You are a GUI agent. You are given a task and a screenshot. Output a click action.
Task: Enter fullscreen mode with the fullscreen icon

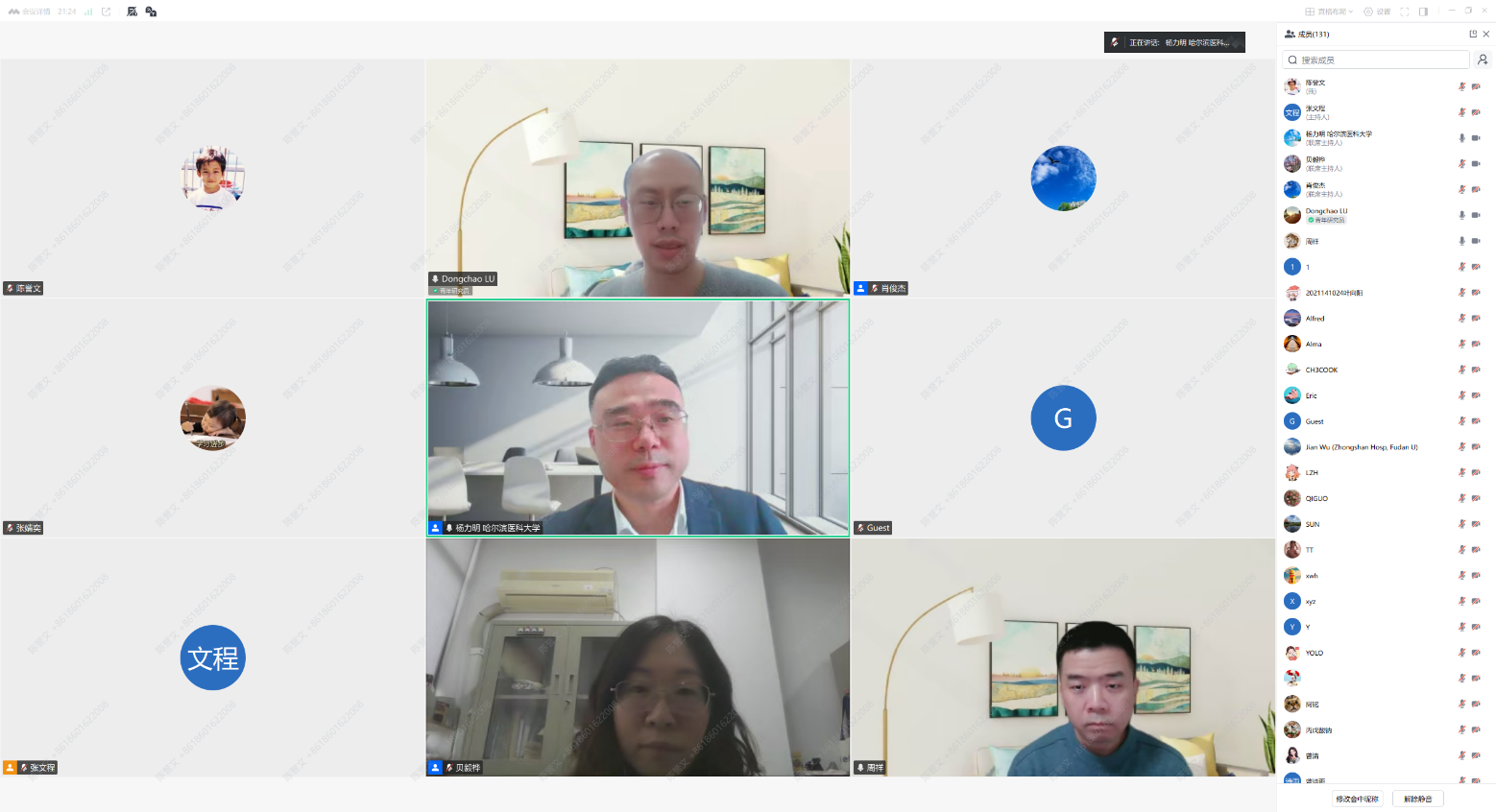point(1405,12)
